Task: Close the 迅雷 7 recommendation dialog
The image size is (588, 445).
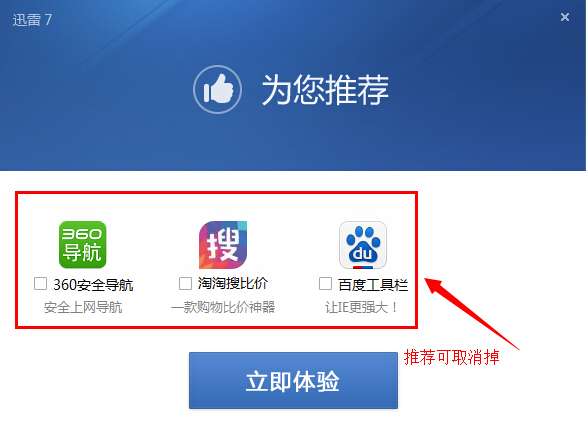Action: click(x=565, y=17)
